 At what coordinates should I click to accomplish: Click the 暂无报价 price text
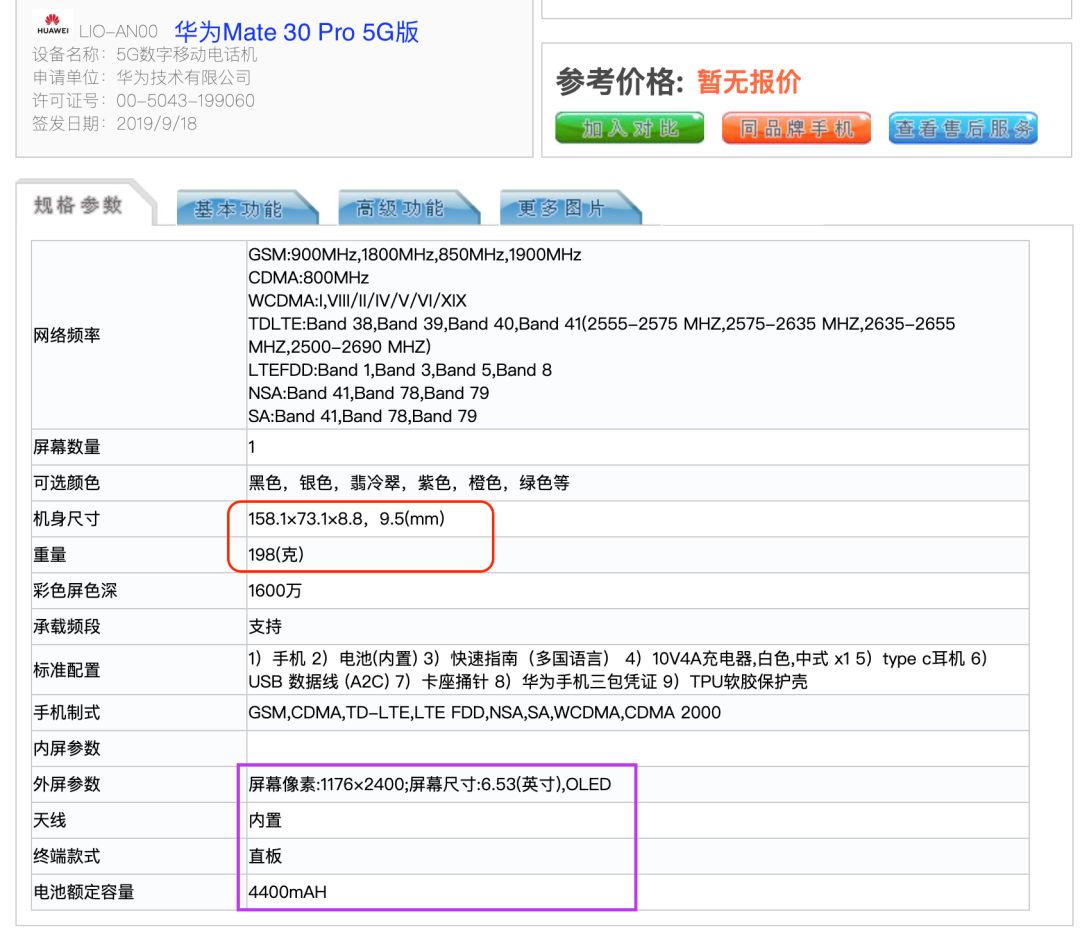point(749,82)
